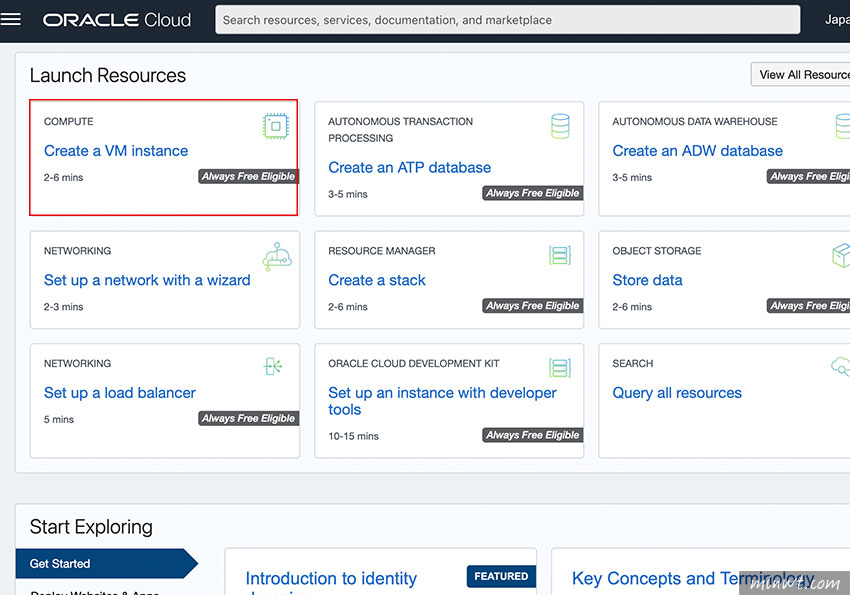Open Set up a network with a wizard
Viewport: 850px width, 595px height.
(147, 280)
